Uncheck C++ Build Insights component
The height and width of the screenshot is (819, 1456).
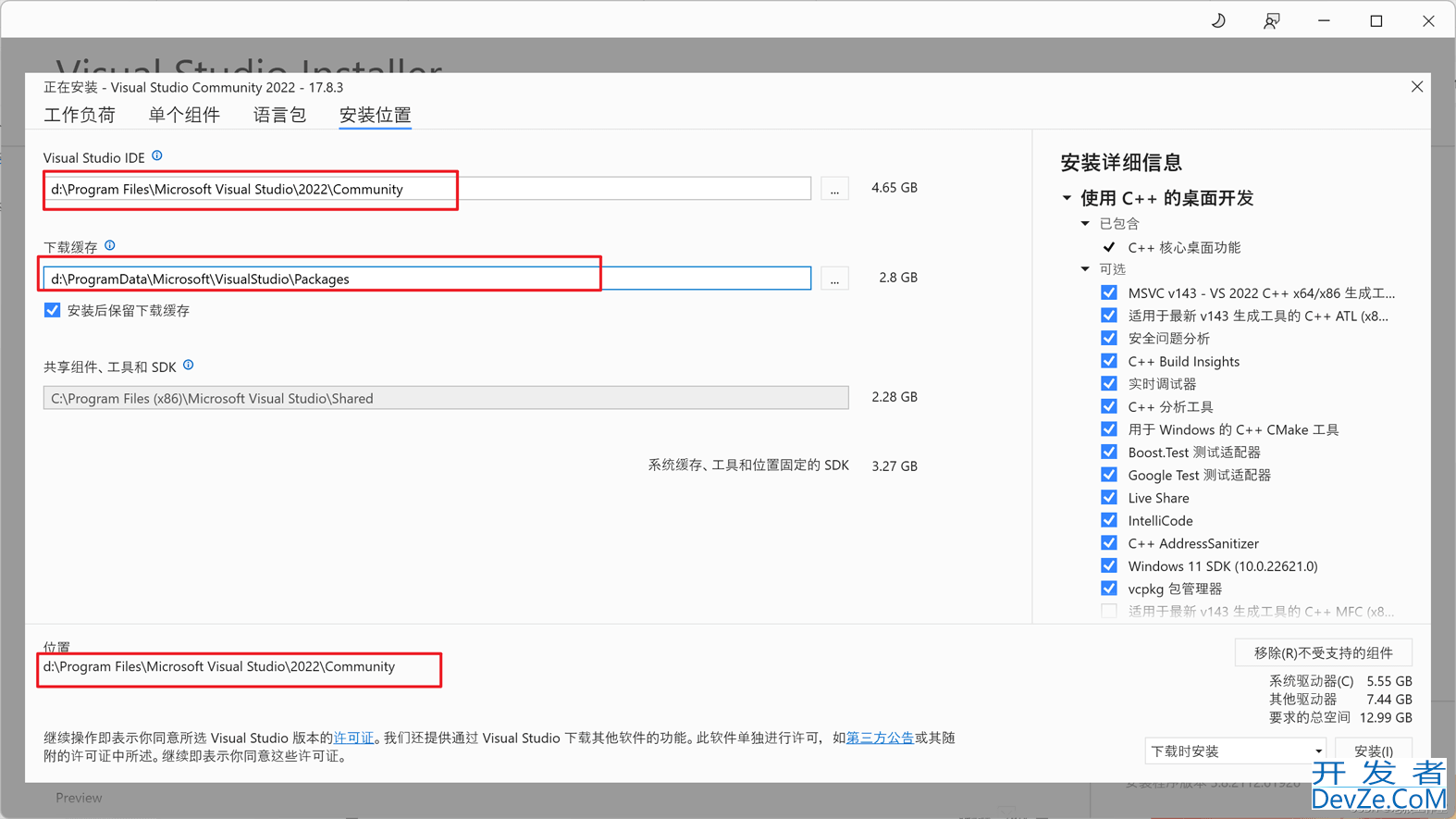pos(1109,361)
